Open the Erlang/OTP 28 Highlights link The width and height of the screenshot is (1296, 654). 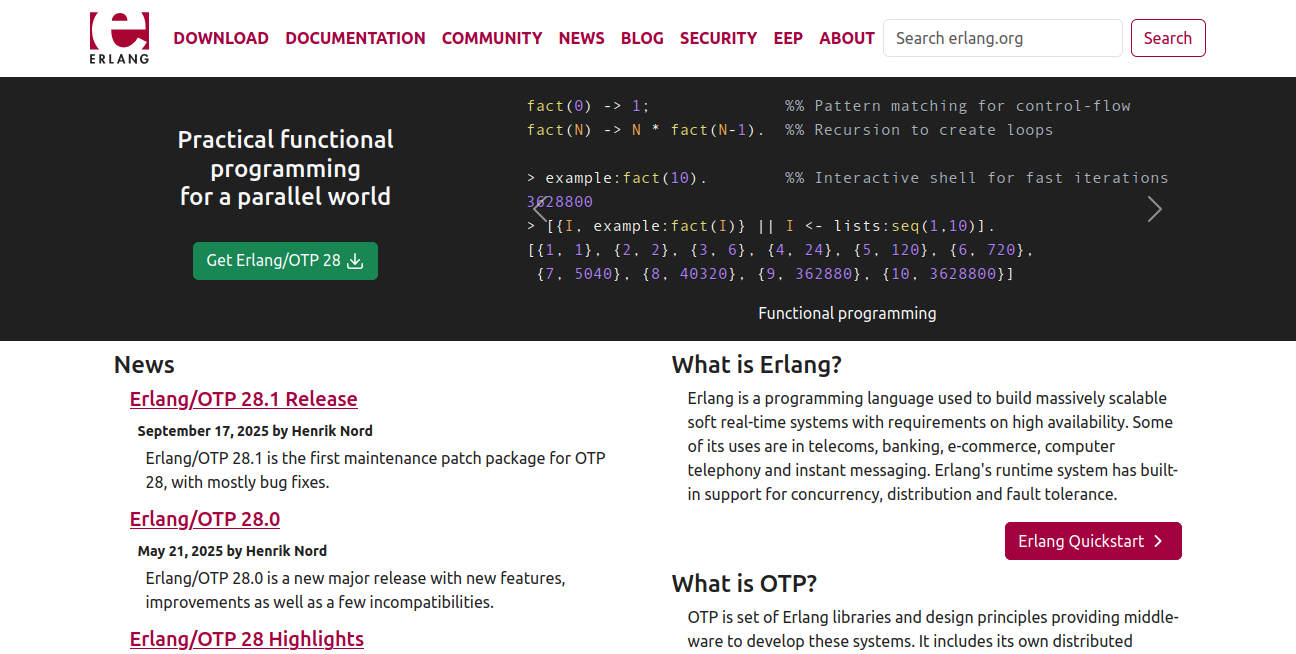click(246, 639)
